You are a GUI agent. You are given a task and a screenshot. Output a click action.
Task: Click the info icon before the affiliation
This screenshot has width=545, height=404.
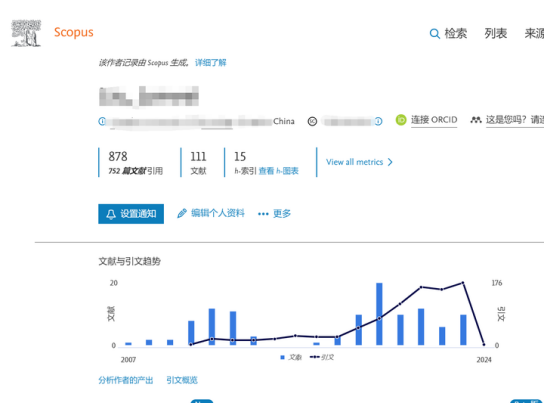[102, 121]
